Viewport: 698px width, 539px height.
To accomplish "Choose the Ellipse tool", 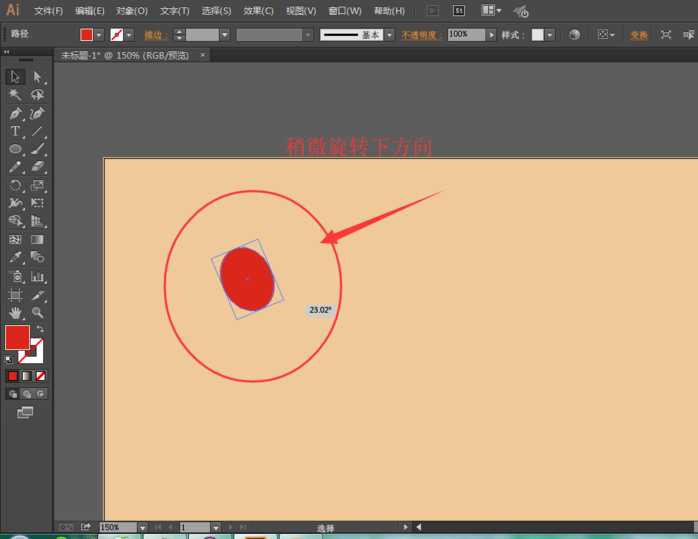I will pyautogui.click(x=15, y=149).
